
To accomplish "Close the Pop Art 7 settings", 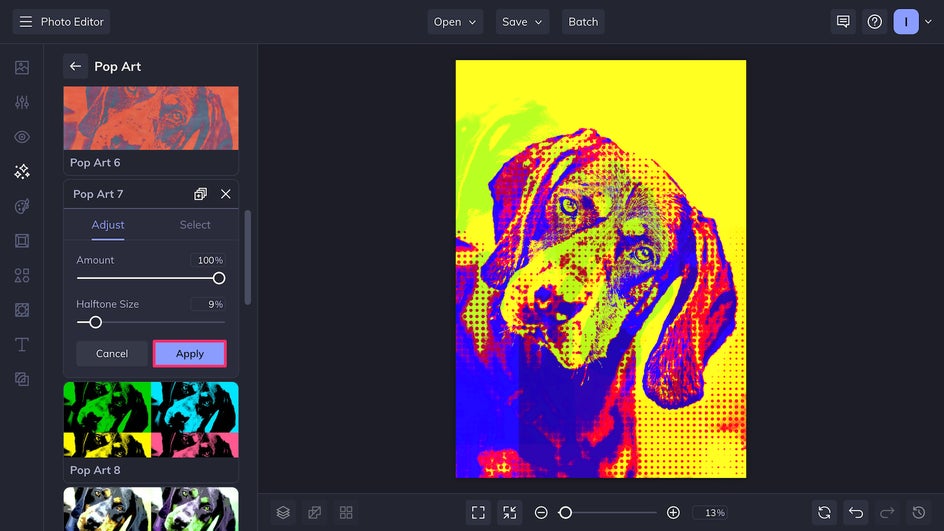I will pos(225,194).
